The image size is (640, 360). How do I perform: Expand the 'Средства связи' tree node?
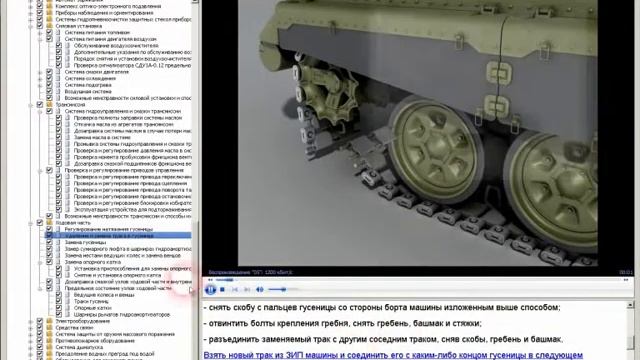[31, 328]
